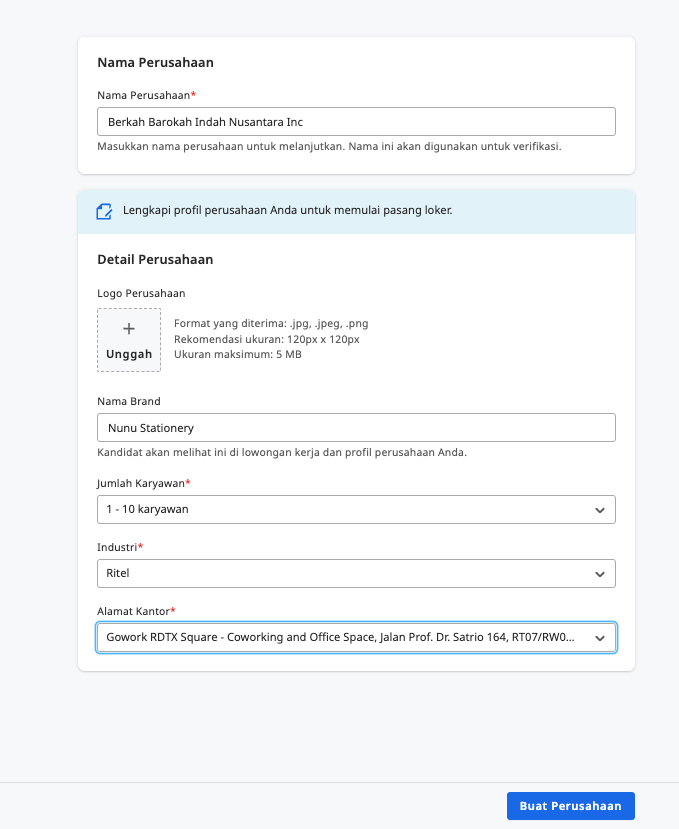
Task: Click the 'Detail Perusahaan' heading
Action: click(155, 260)
